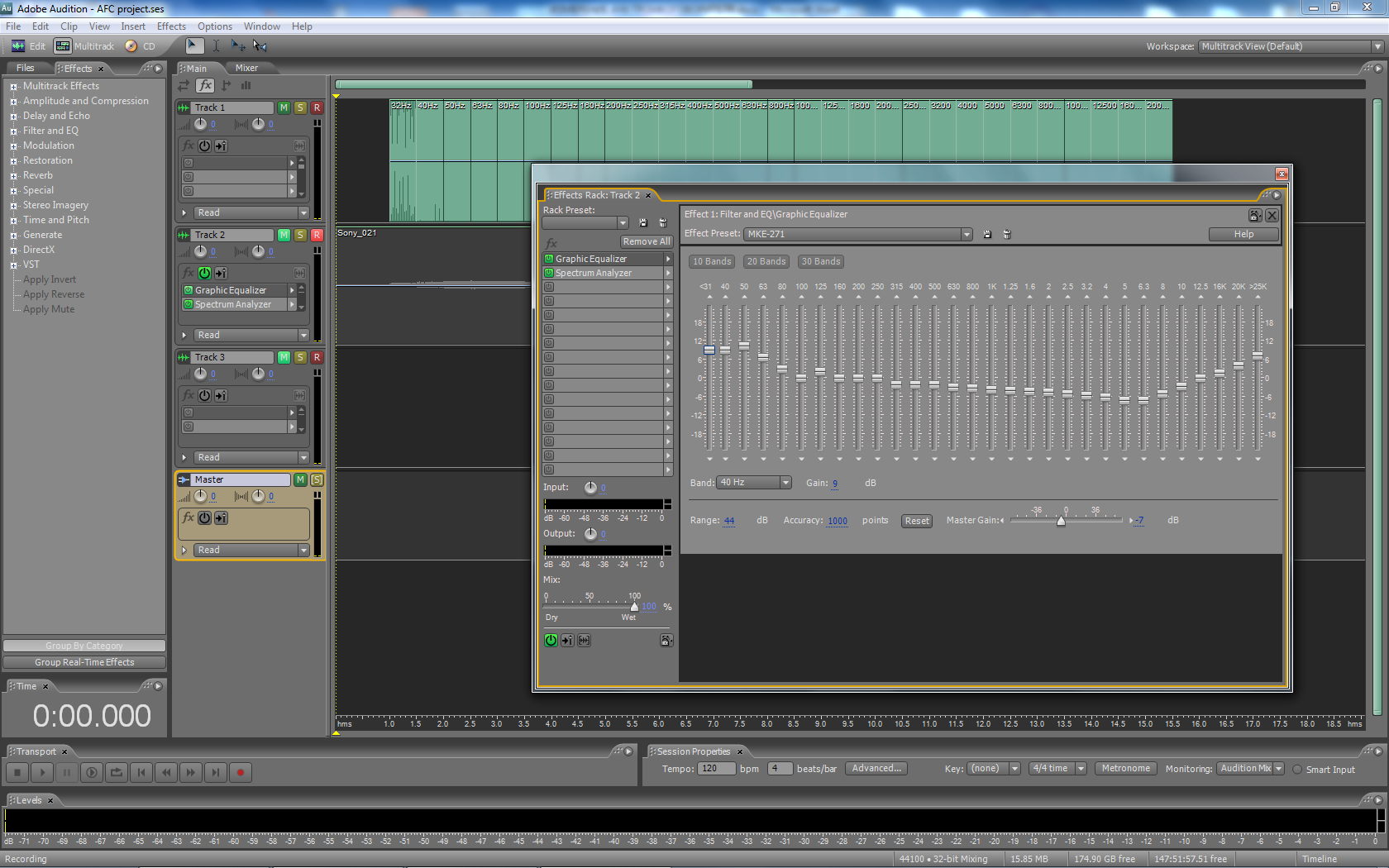Select 10 Bands equalizer mode
The height and width of the screenshot is (868, 1389).
(x=712, y=261)
